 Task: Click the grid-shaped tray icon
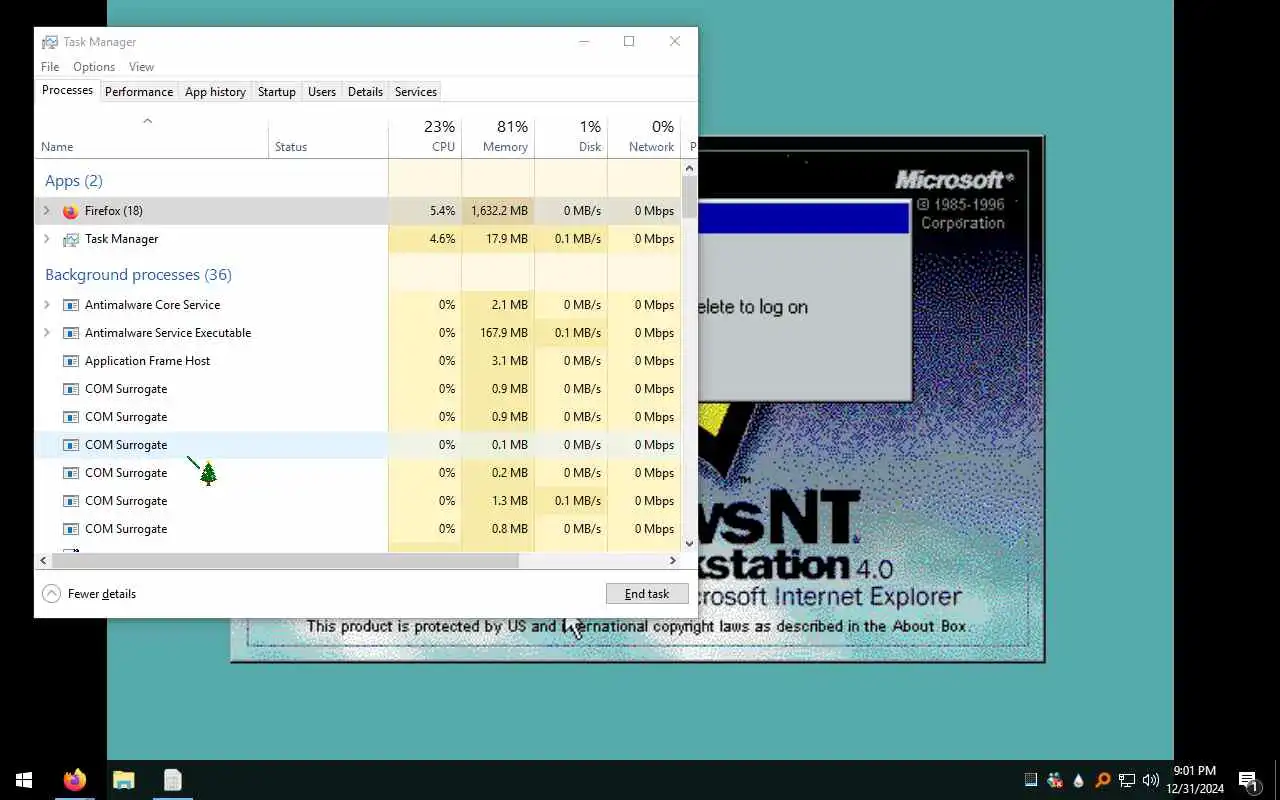tap(1031, 780)
